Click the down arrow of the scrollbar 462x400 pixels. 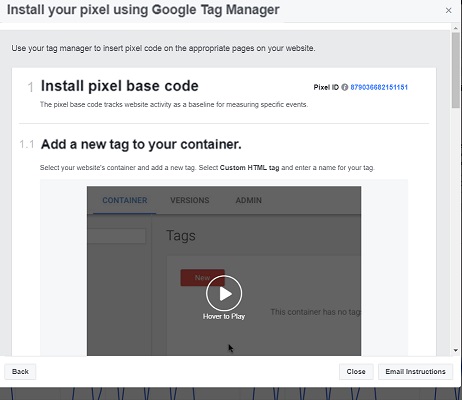pyautogui.click(x=455, y=350)
